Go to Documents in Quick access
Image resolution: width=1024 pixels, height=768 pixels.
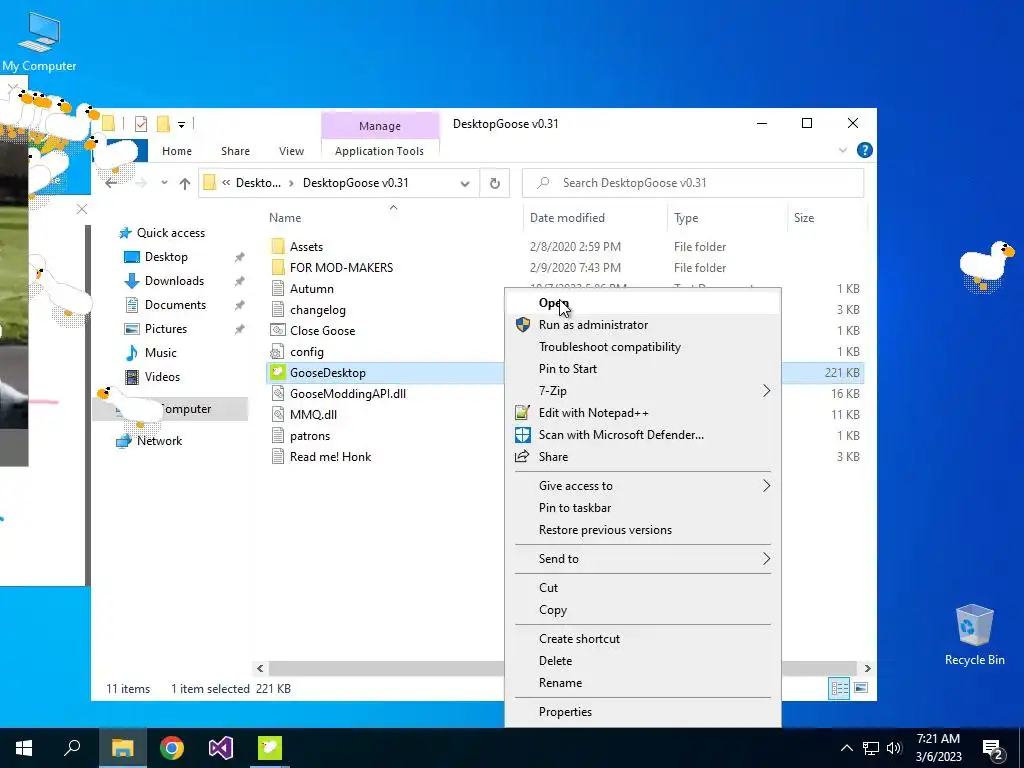tap(175, 304)
